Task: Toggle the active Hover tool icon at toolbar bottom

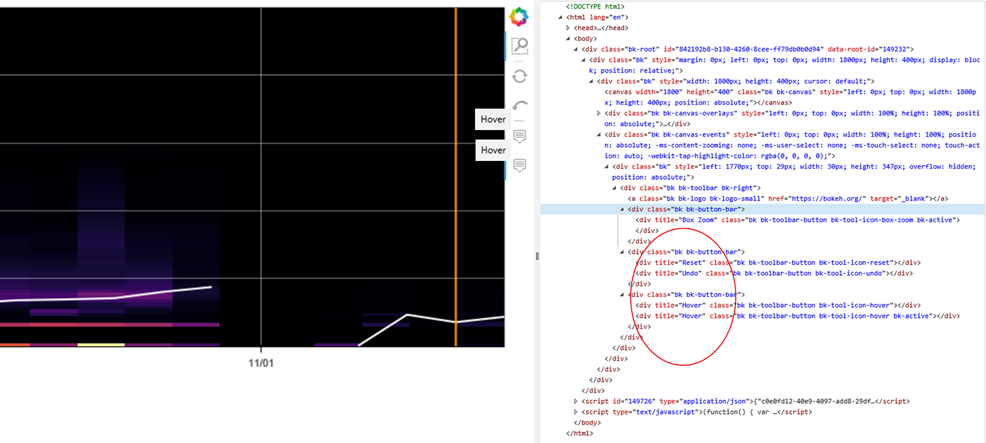Action: 519,165
